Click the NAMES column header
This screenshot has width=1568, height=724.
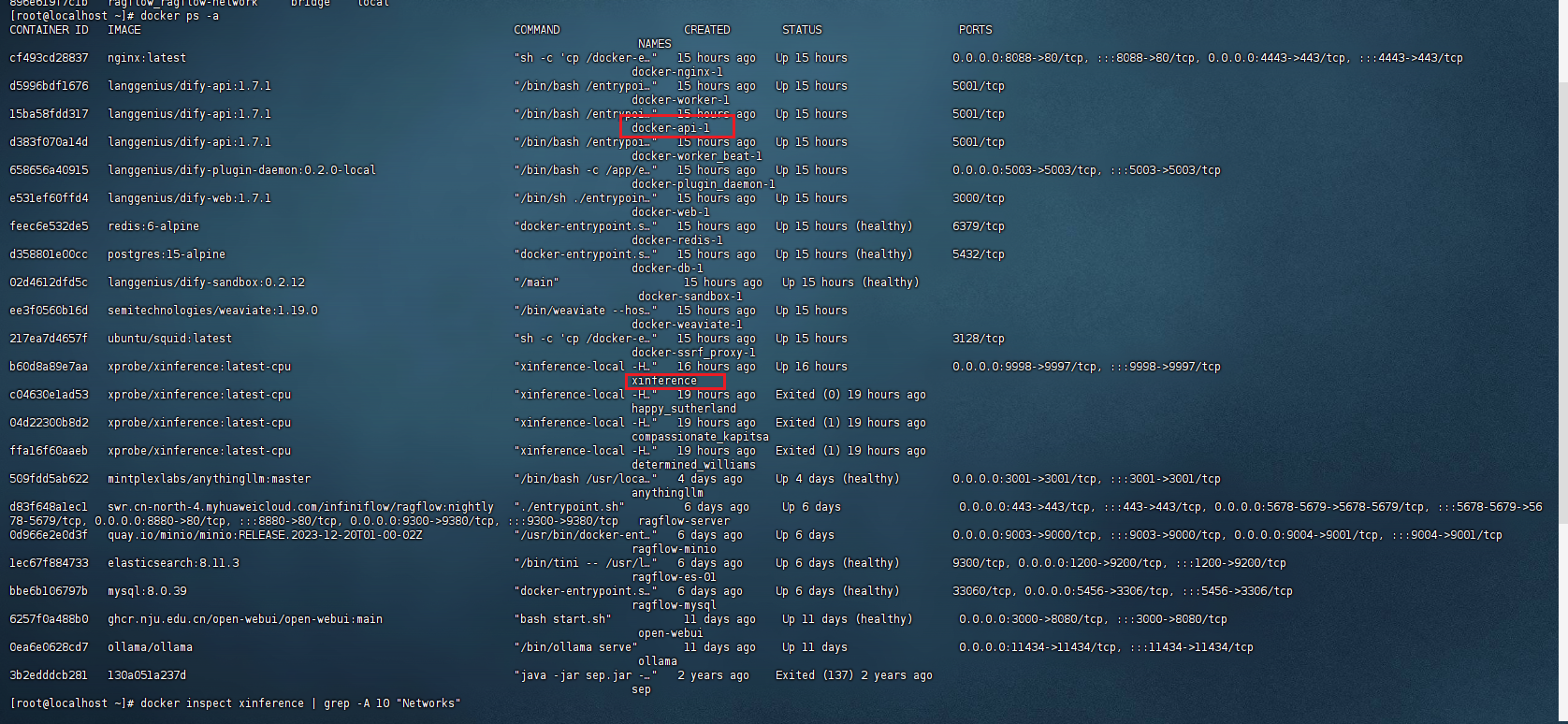(x=655, y=44)
